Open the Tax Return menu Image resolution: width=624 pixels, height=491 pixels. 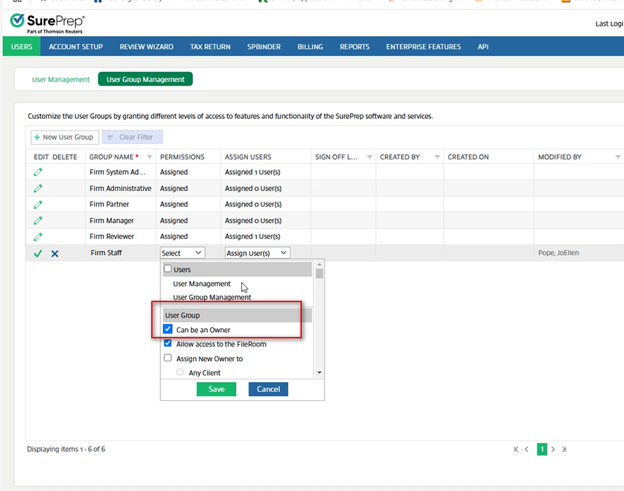click(211, 46)
